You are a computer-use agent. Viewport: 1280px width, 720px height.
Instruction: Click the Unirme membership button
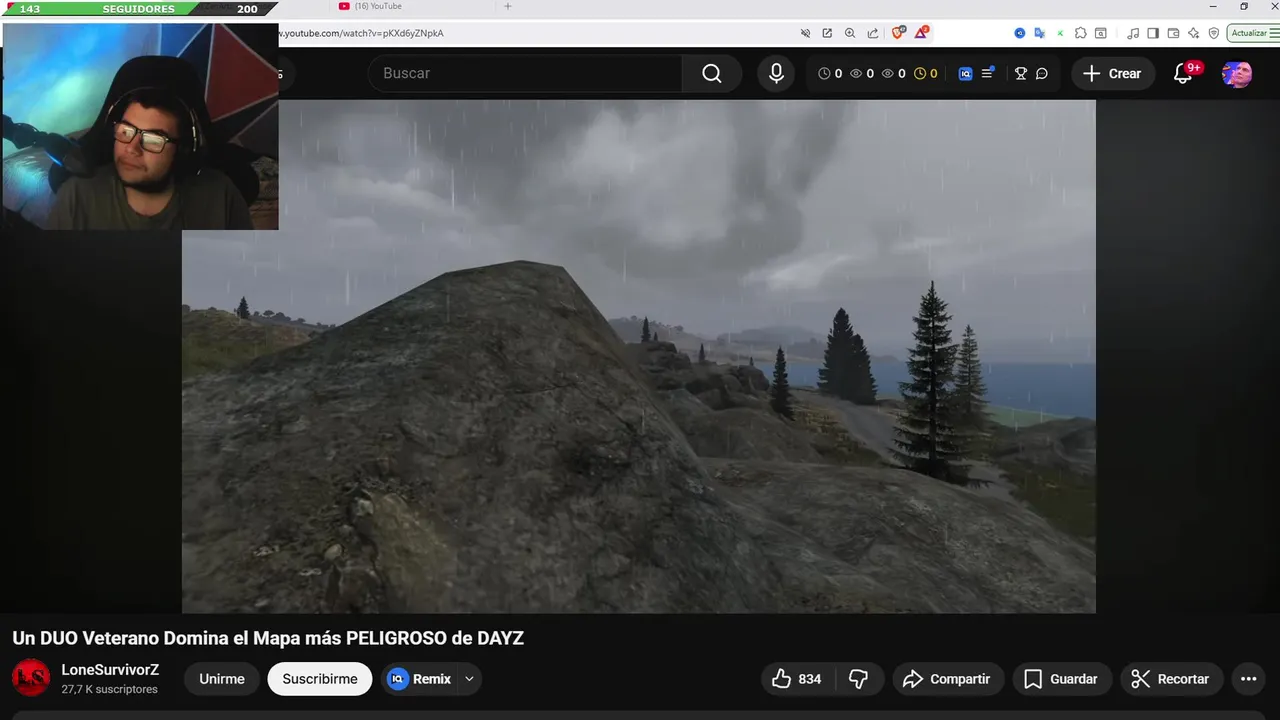coord(222,679)
